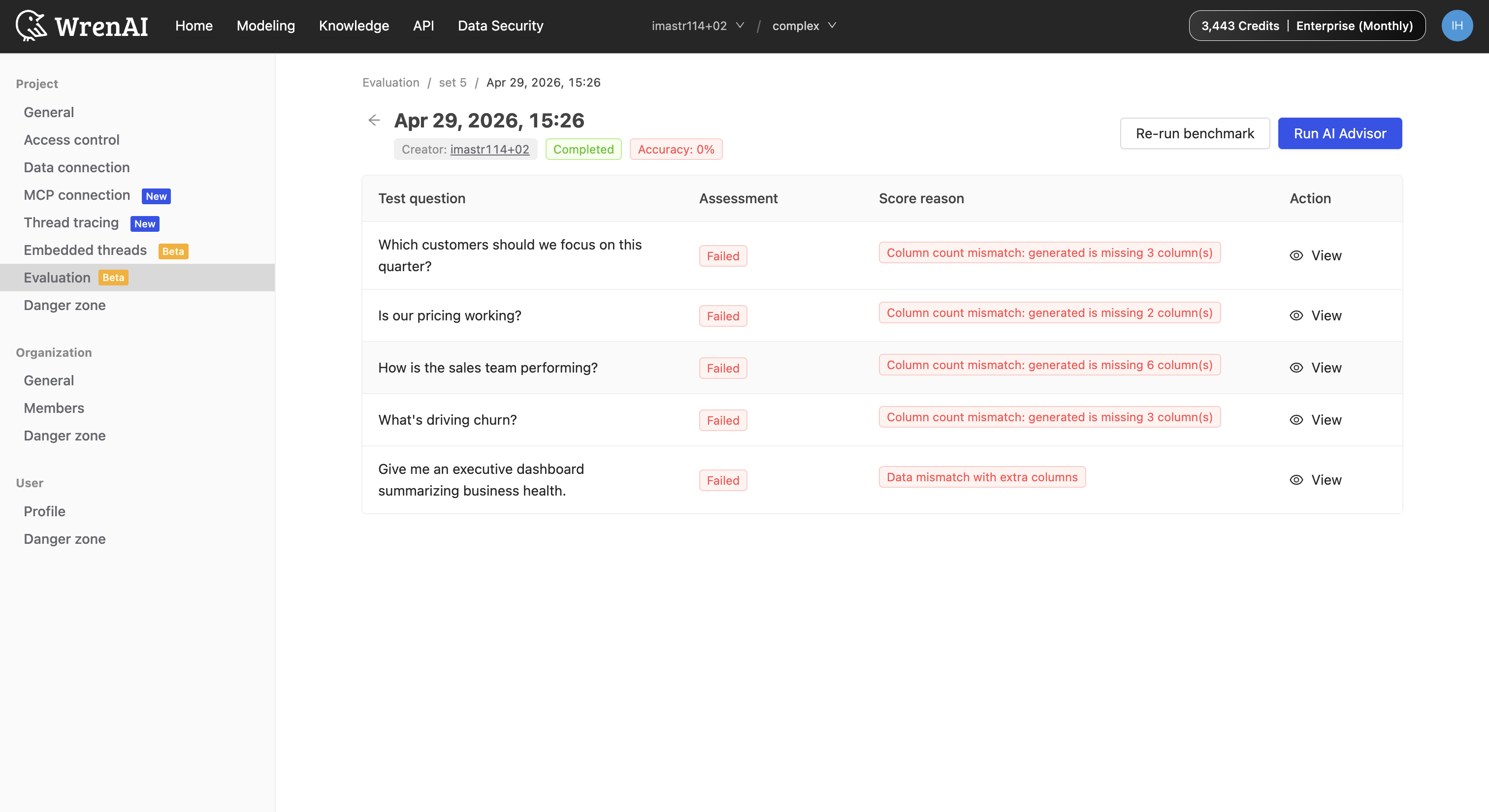This screenshot has height=812, width=1489.
Task: Open creator link imastr114+02
Action: coord(489,150)
